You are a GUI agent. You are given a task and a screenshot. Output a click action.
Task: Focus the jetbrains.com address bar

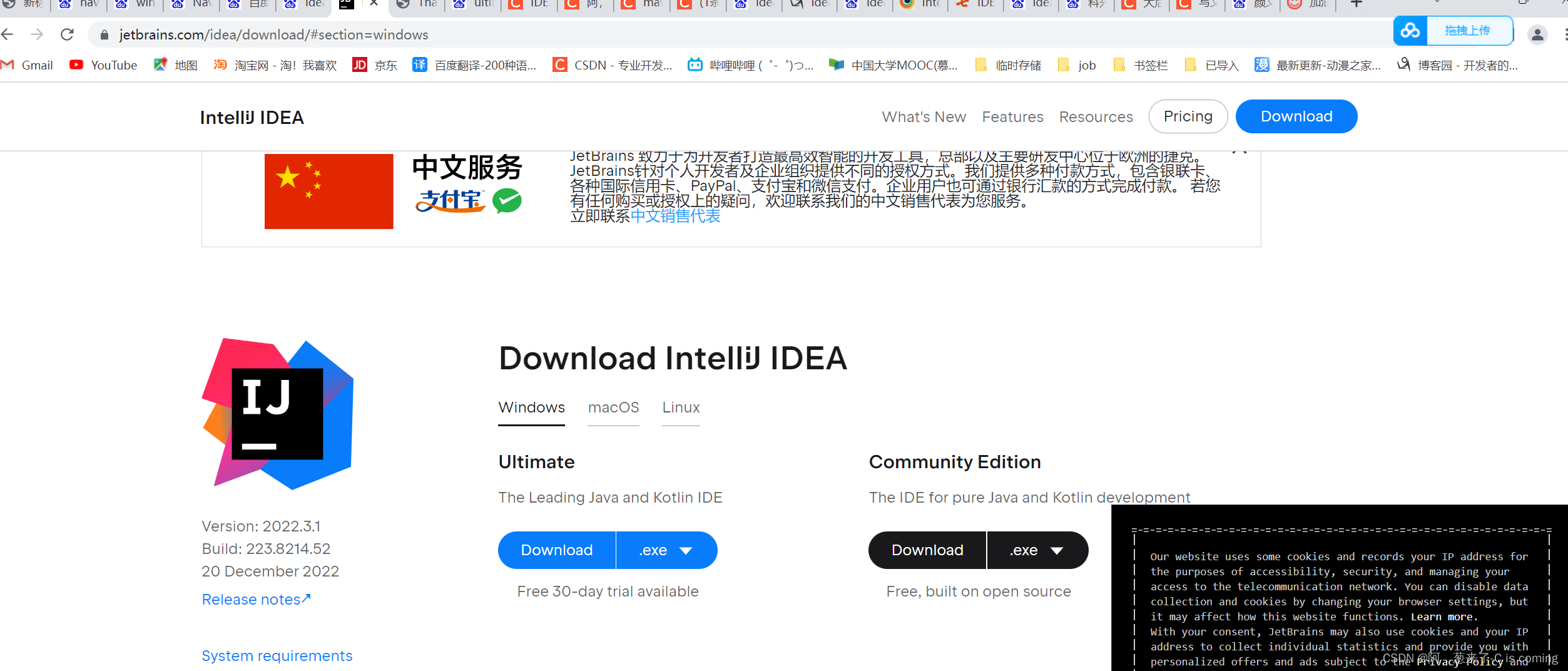coord(738,35)
